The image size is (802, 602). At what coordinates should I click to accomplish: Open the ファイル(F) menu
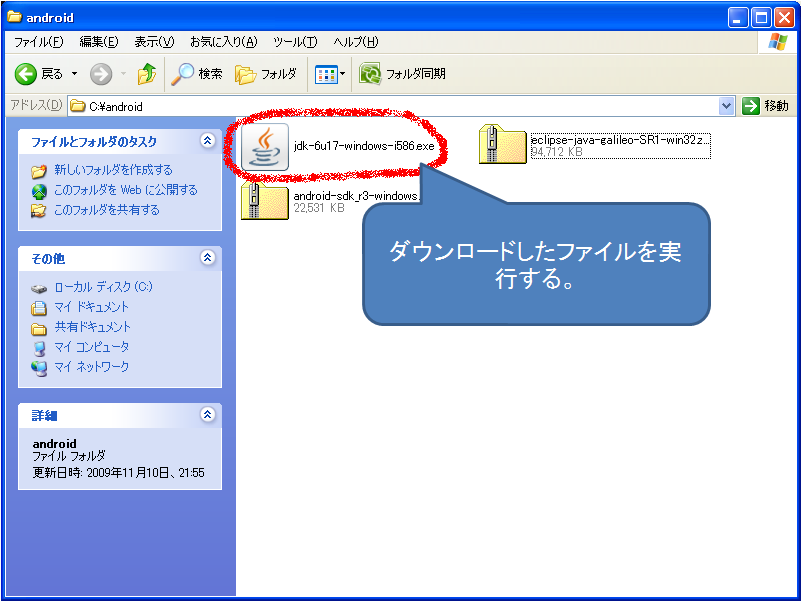click(x=38, y=42)
